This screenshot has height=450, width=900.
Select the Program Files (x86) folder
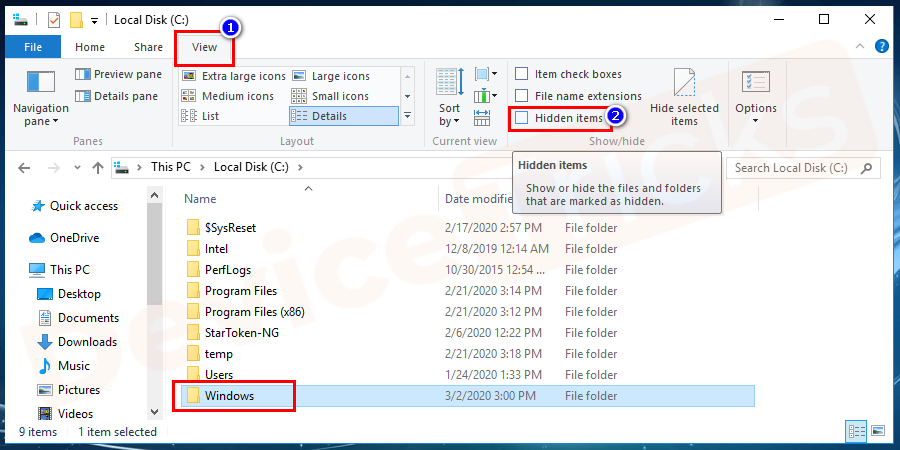tap(245, 312)
